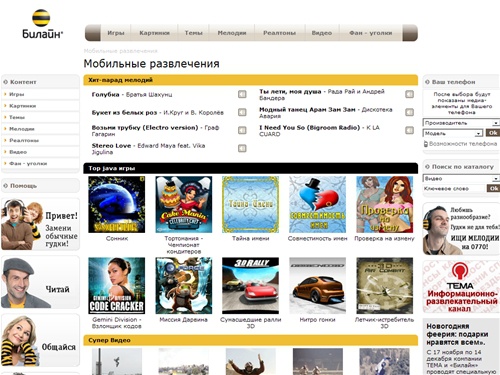Click Ok next to the Модель dropdown
The width and height of the screenshot is (500, 375).
pyautogui.click(x=492, y=133)
